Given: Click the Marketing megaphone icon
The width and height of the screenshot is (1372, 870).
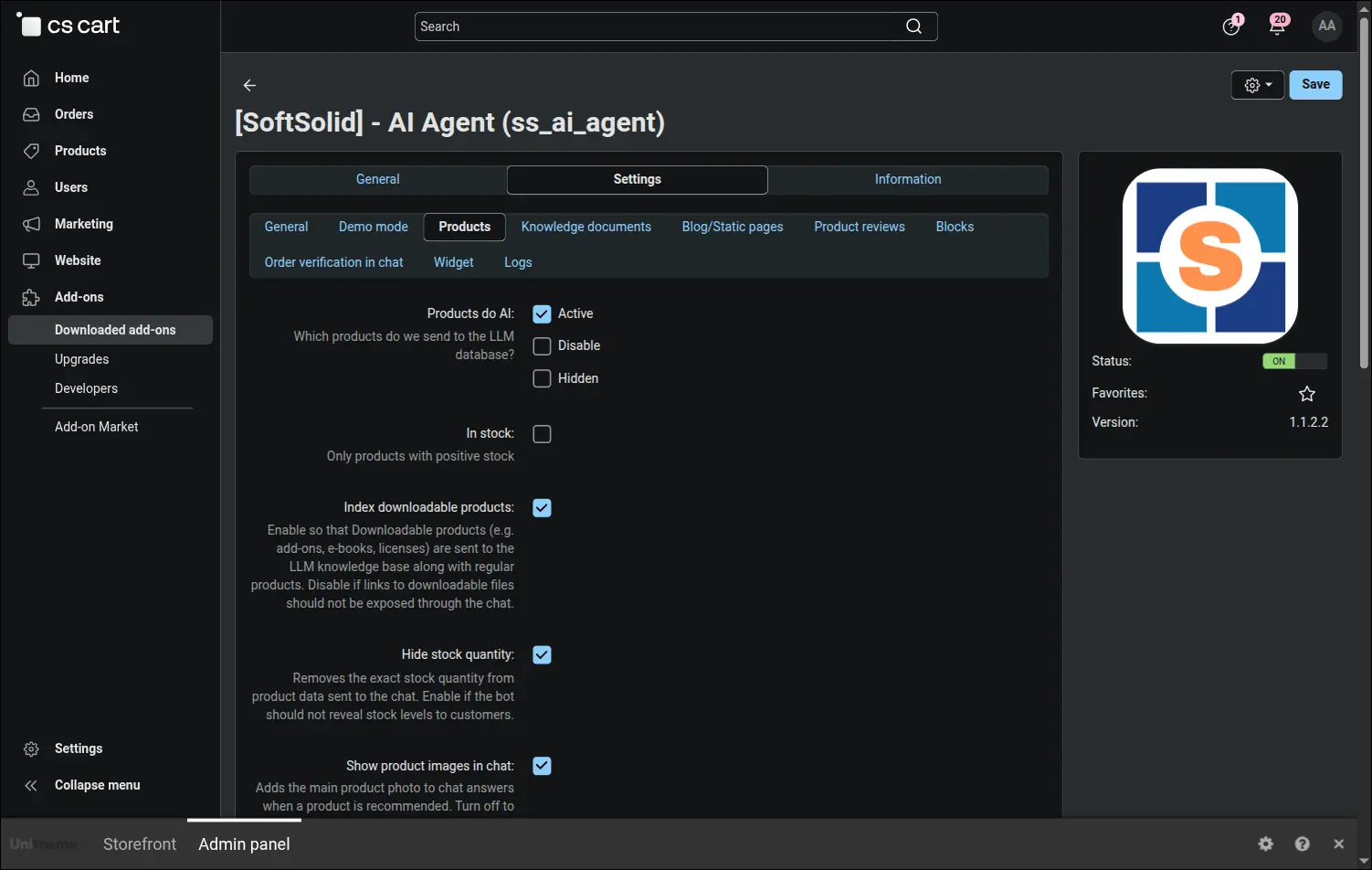Looking at the screenshot, I should point(31,224).
